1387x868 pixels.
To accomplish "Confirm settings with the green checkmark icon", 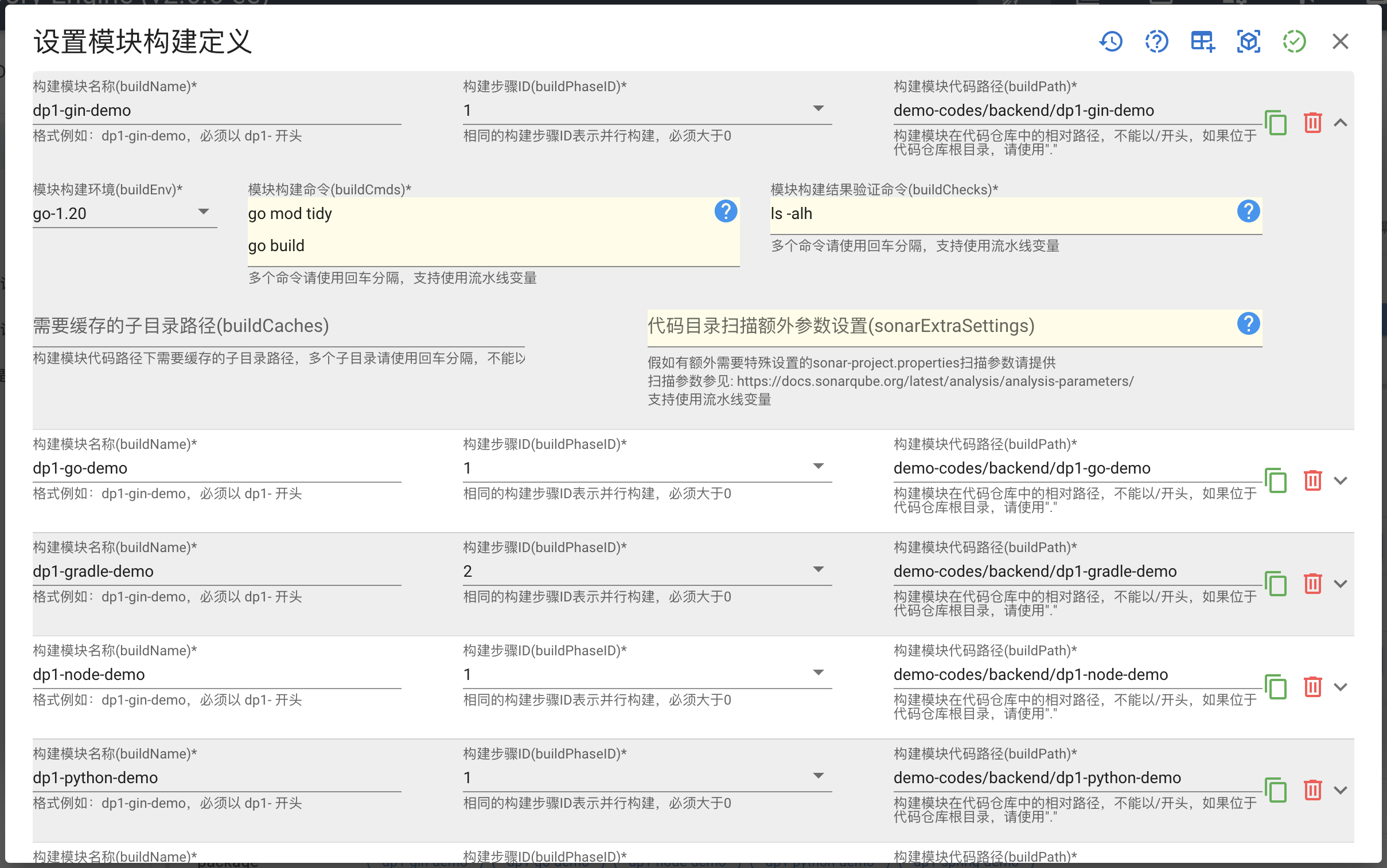I will (1294, 41).
